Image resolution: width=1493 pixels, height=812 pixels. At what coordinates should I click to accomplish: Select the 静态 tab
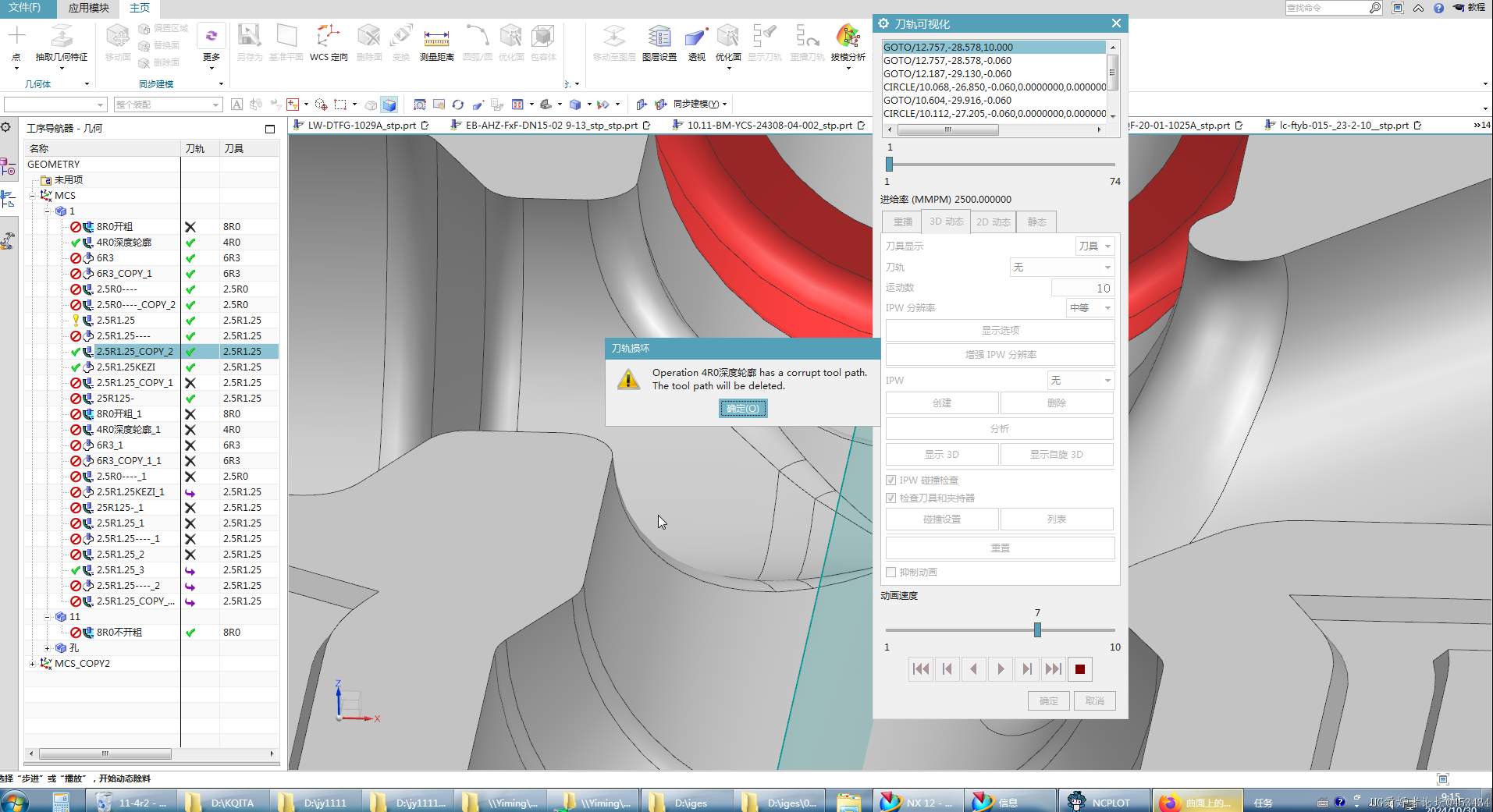pyautogui.click(x=1036, y=222)
